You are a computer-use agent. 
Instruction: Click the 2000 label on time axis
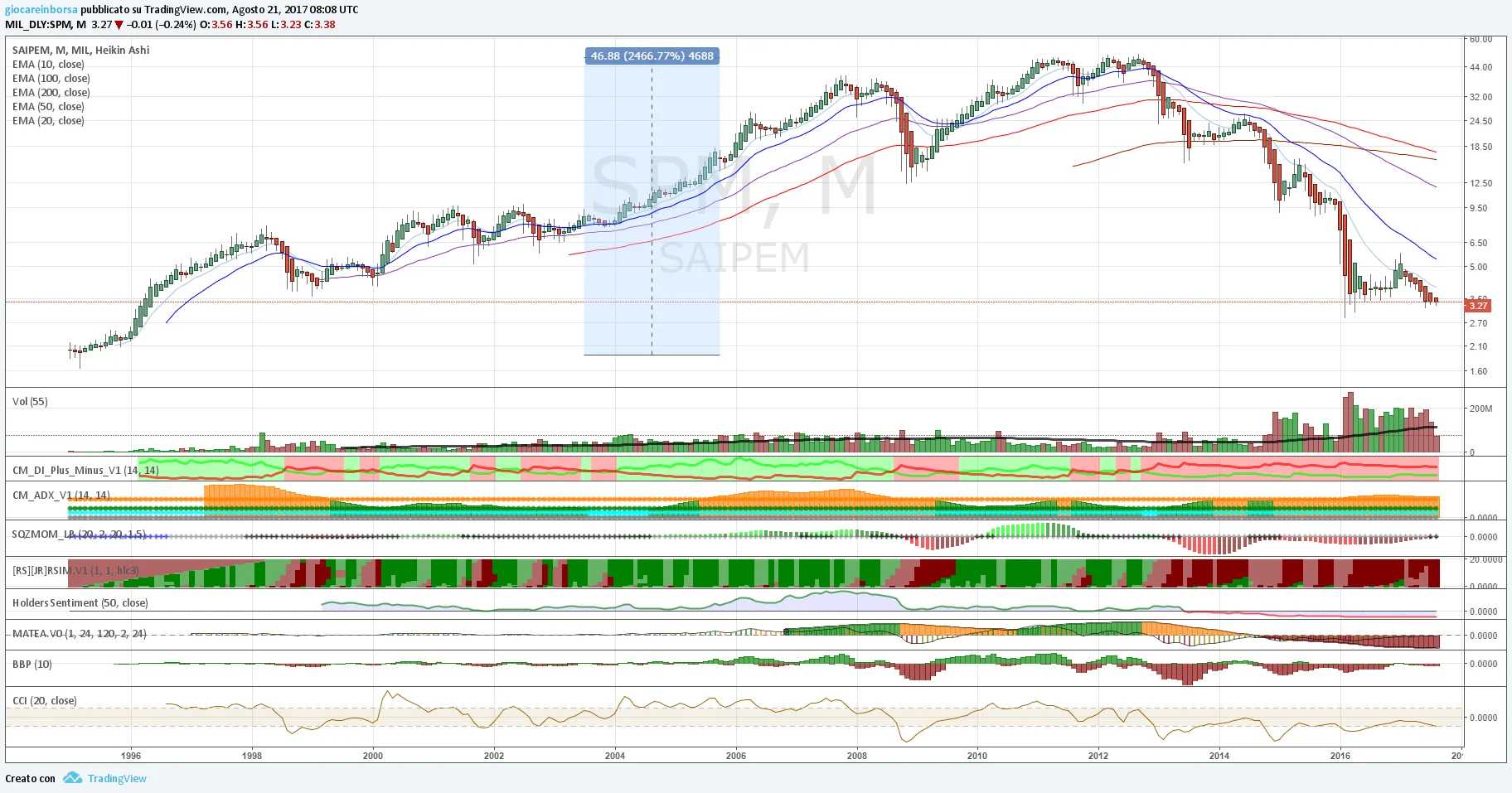tap(373, 755)
